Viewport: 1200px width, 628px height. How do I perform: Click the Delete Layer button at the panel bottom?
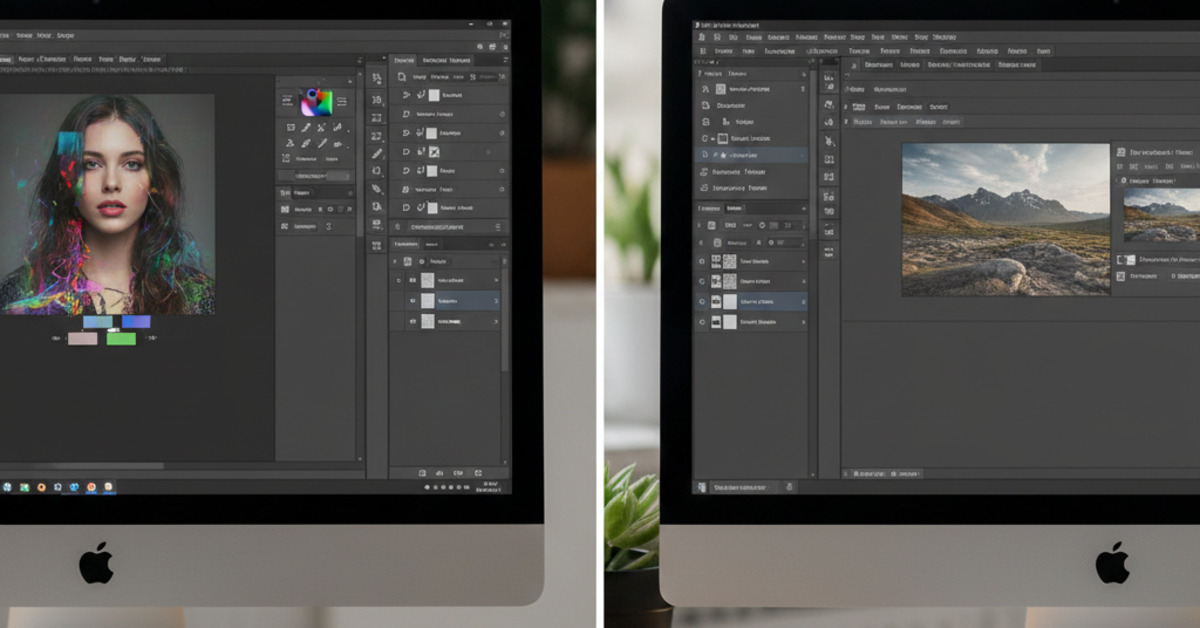coord(476,471)
